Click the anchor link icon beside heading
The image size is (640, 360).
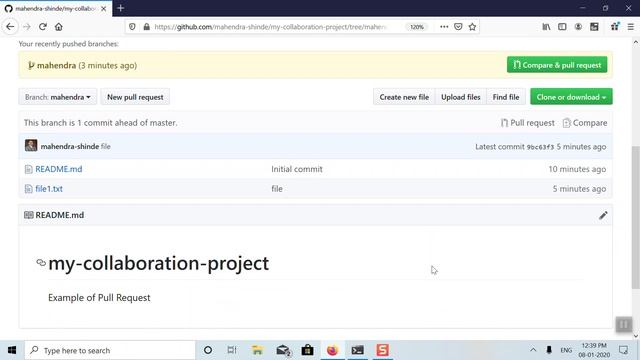(x=41, y=262)
